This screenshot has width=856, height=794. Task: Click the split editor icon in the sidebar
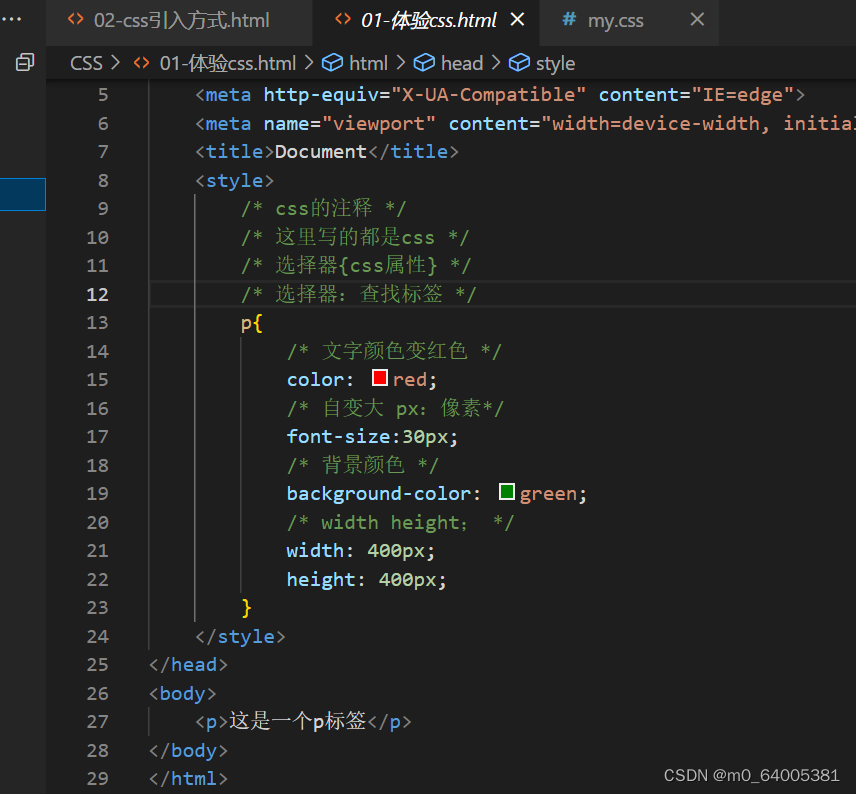click(x=24, y=62)
